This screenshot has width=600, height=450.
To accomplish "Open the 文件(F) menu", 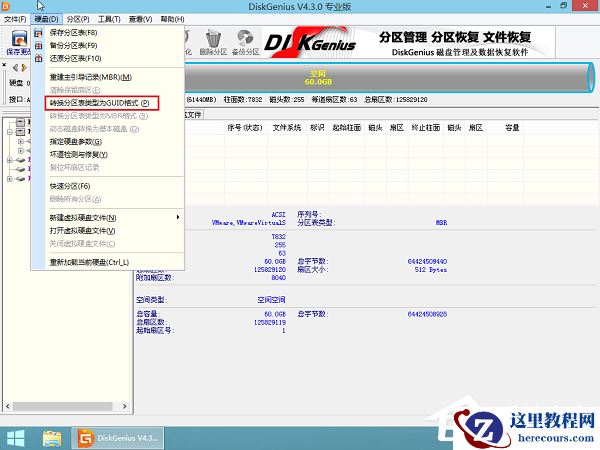I will tap(15, 19).
